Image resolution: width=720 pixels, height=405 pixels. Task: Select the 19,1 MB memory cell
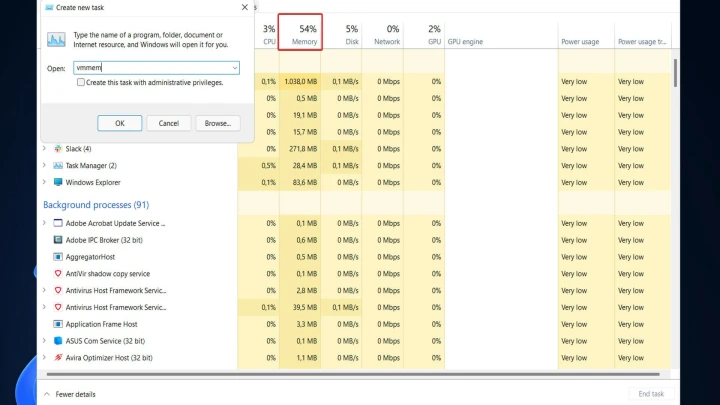pyautogui.click(x=300, y=115)
